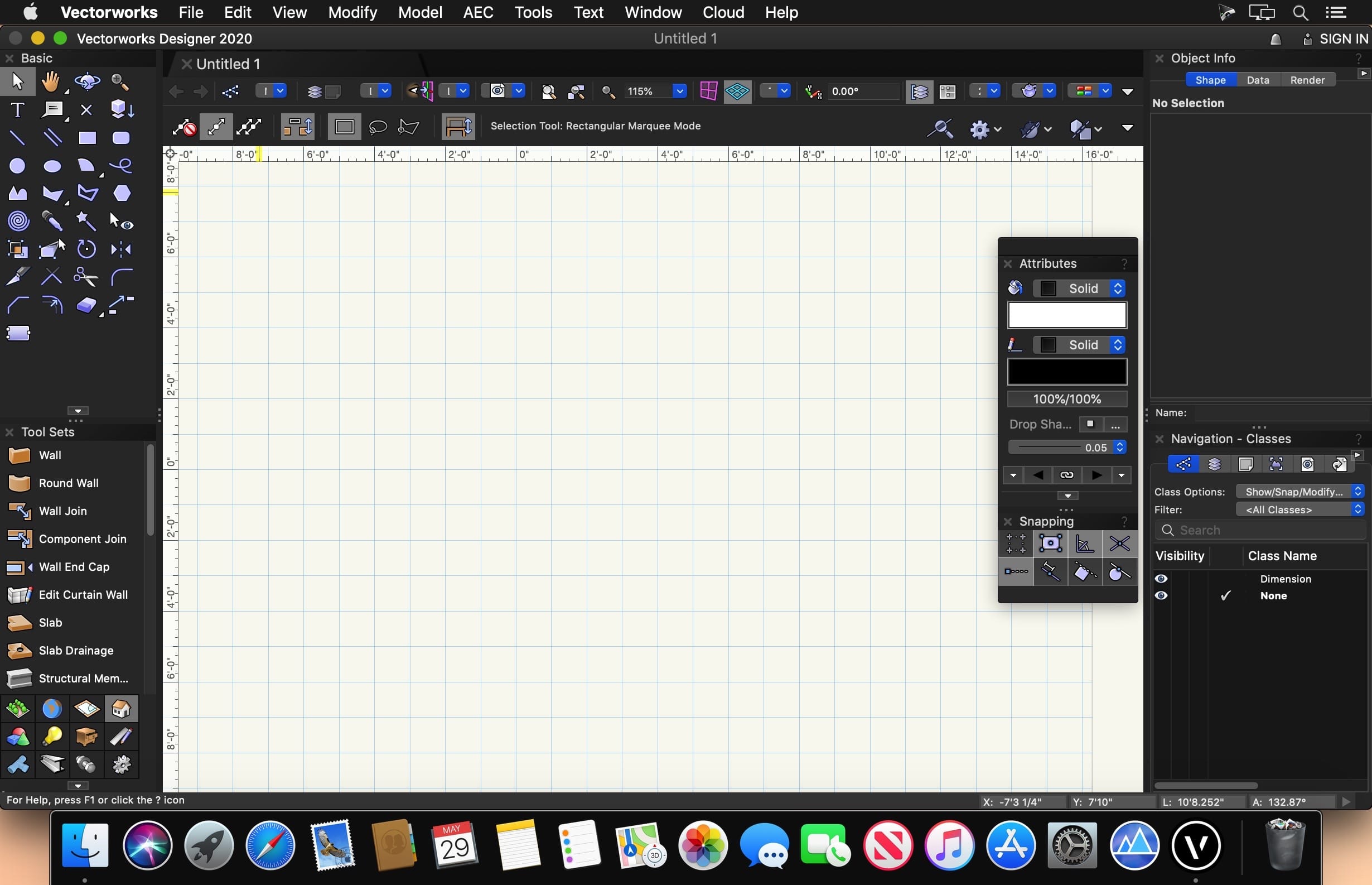Open the Lighting tool set

pos(52,736)
